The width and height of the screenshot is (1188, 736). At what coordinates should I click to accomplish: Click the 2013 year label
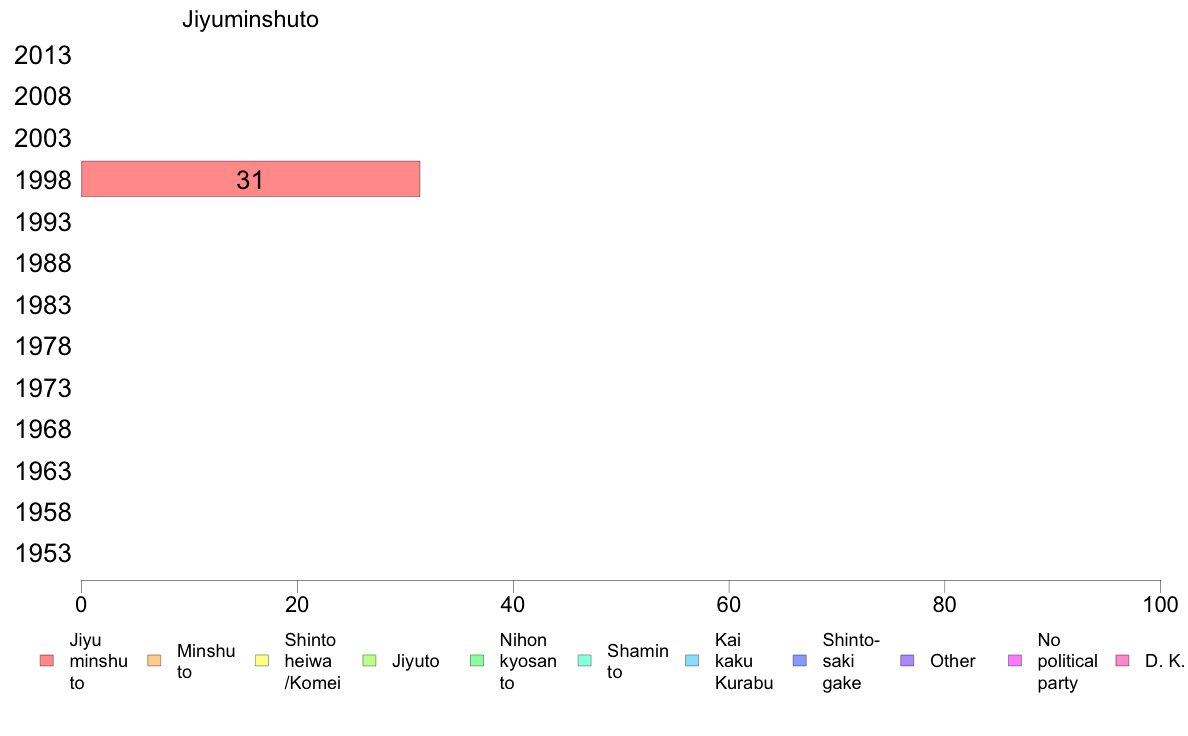point(43,55)
